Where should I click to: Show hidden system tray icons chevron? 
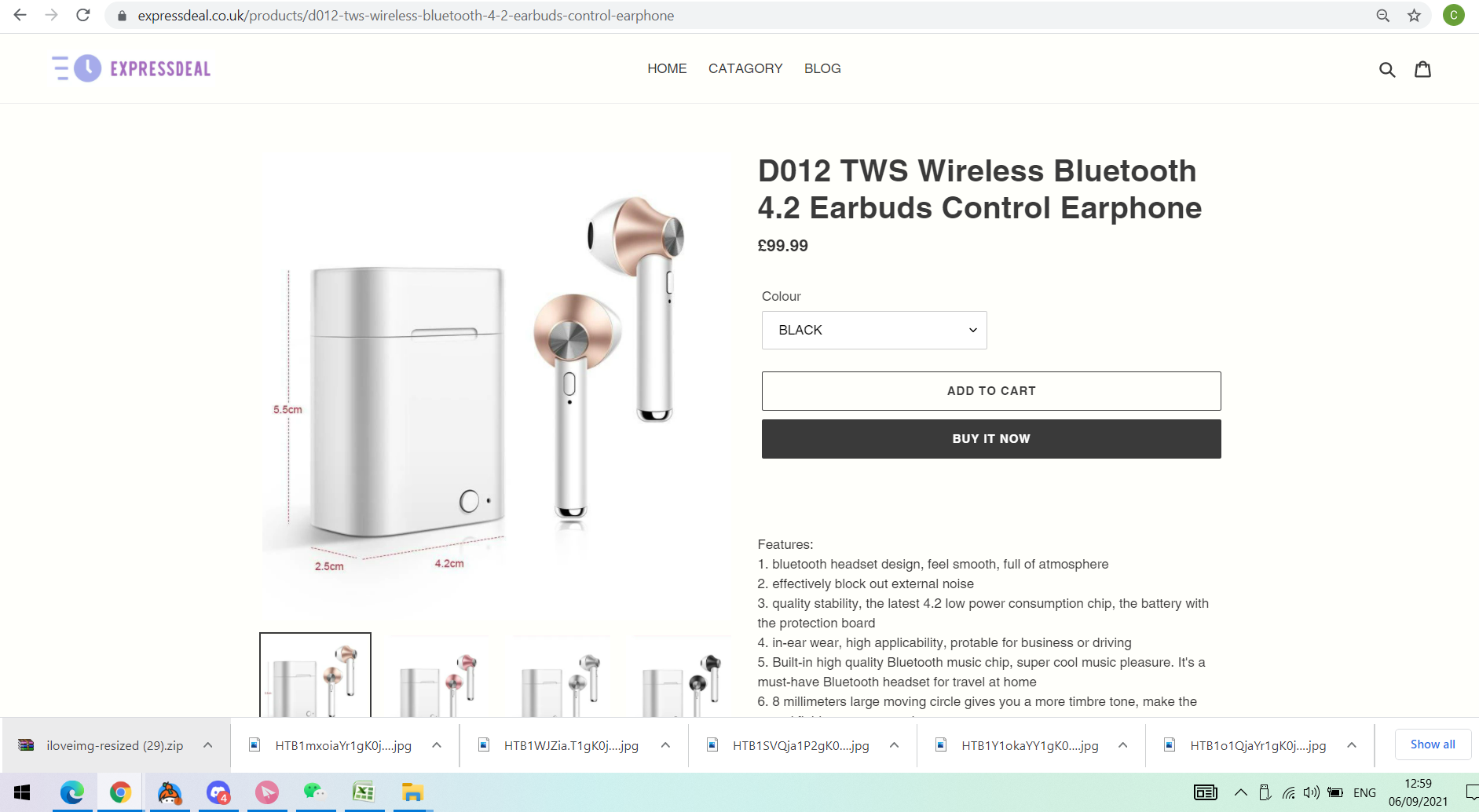coord(1241,792)
